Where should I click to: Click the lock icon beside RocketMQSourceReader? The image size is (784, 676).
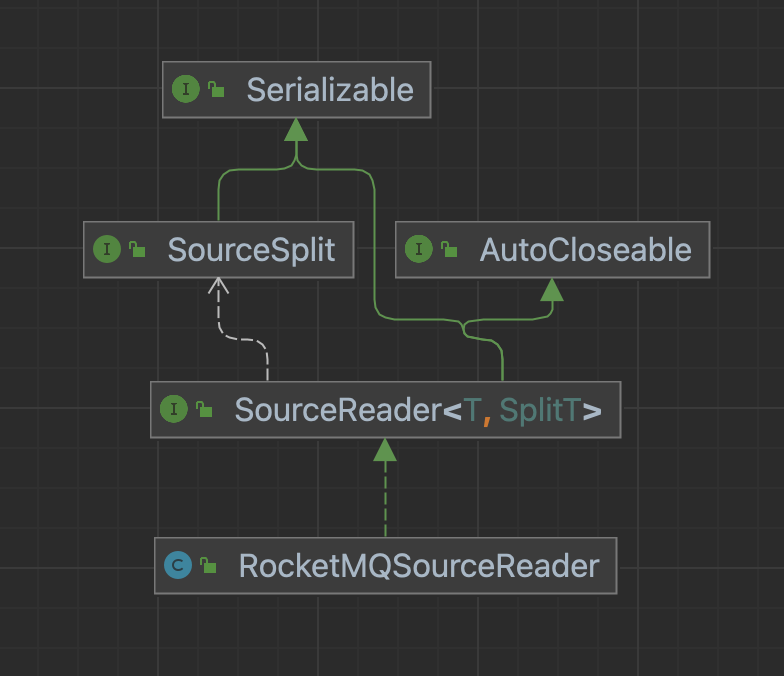208,566
